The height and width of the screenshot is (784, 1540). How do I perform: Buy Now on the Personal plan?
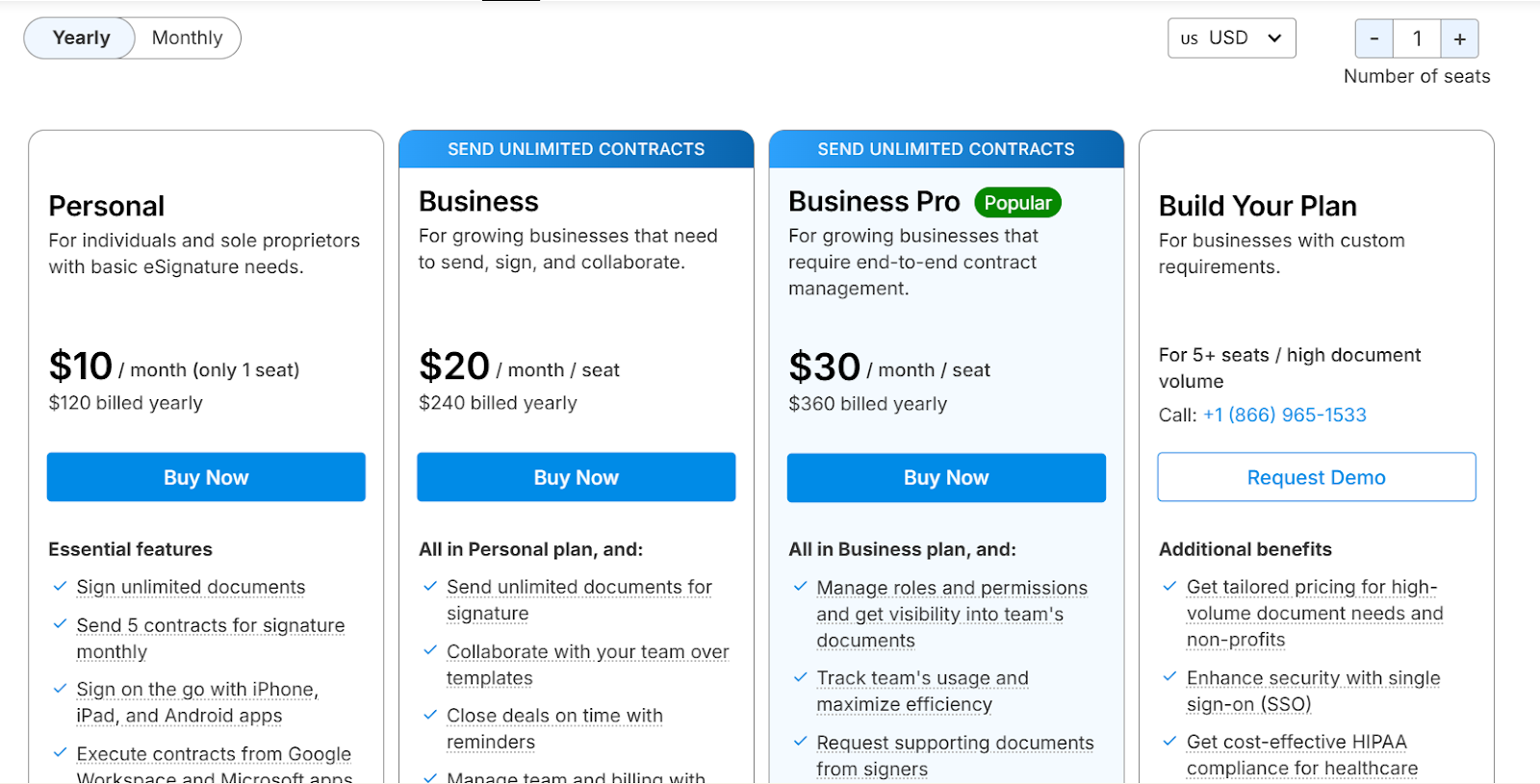click(x=205, y=476)
